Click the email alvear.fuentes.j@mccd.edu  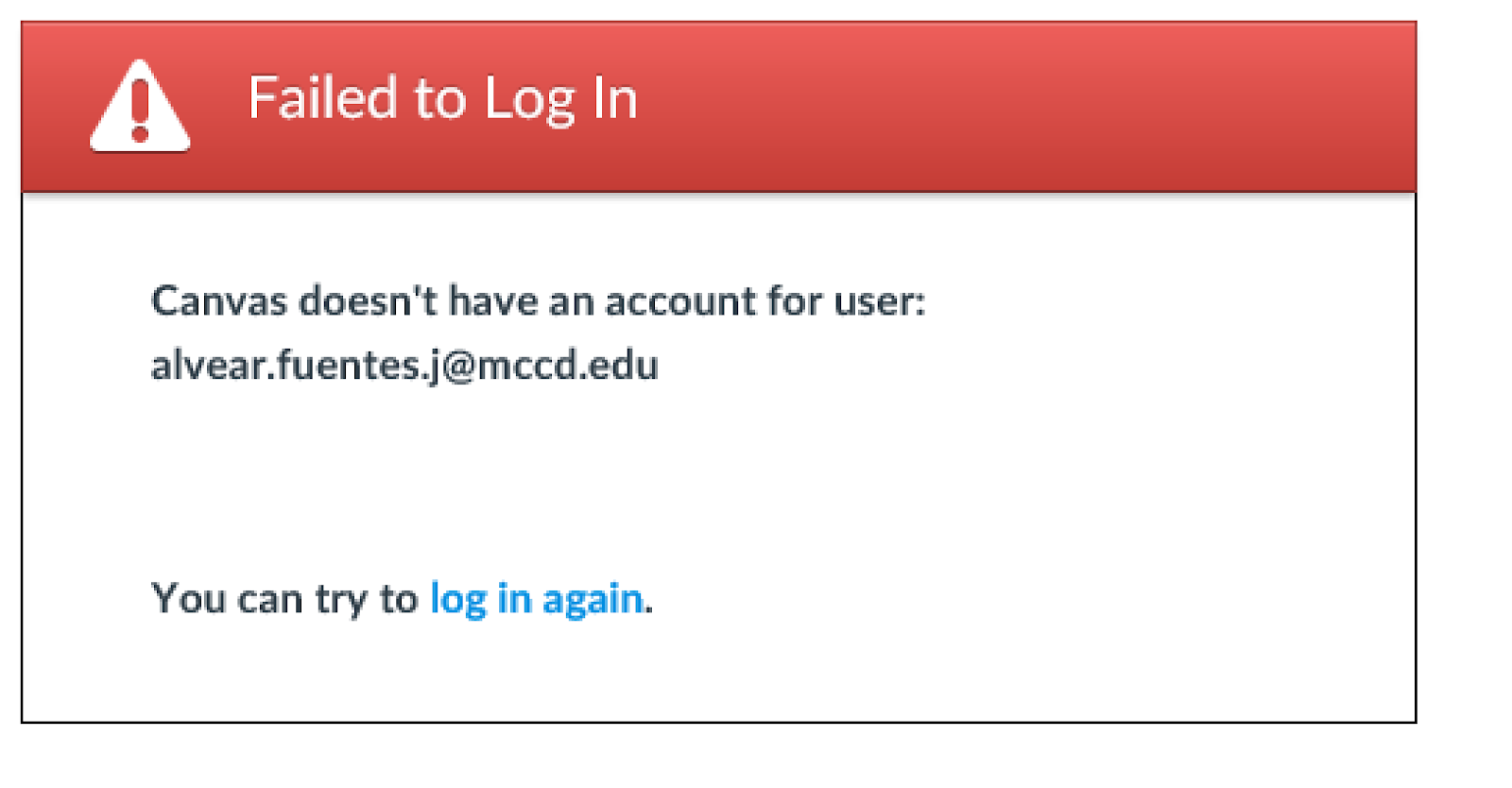[x=404, y=366]
